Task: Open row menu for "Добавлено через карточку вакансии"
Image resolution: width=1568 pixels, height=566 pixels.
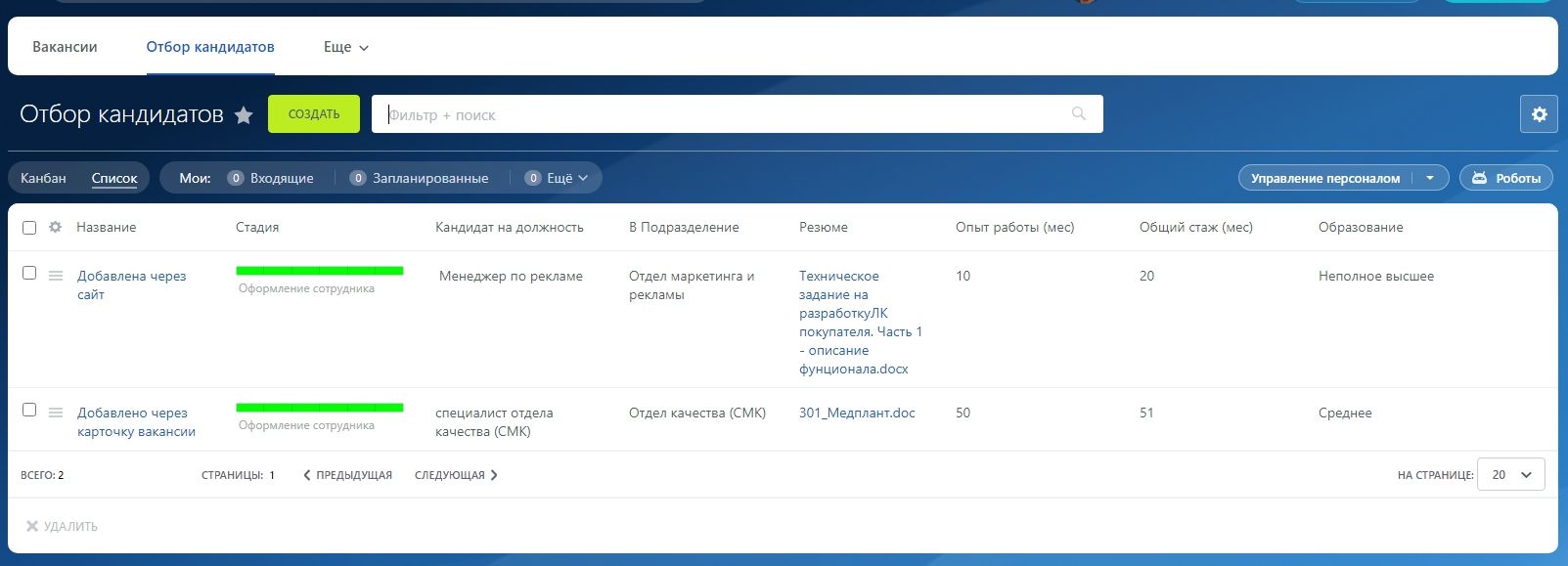Action: 56,413
